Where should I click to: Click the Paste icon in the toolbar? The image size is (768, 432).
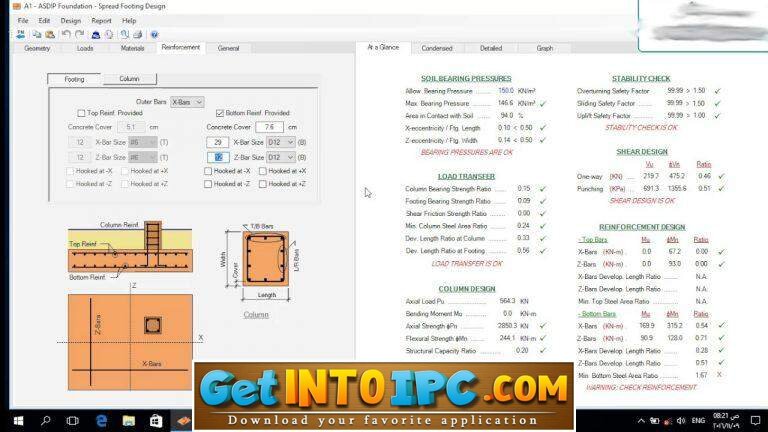click(x=50, y=34)
